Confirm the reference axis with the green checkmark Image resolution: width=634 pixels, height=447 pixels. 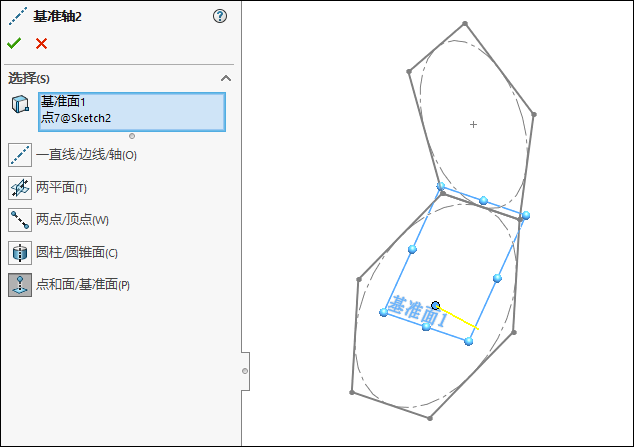point(14,43)
